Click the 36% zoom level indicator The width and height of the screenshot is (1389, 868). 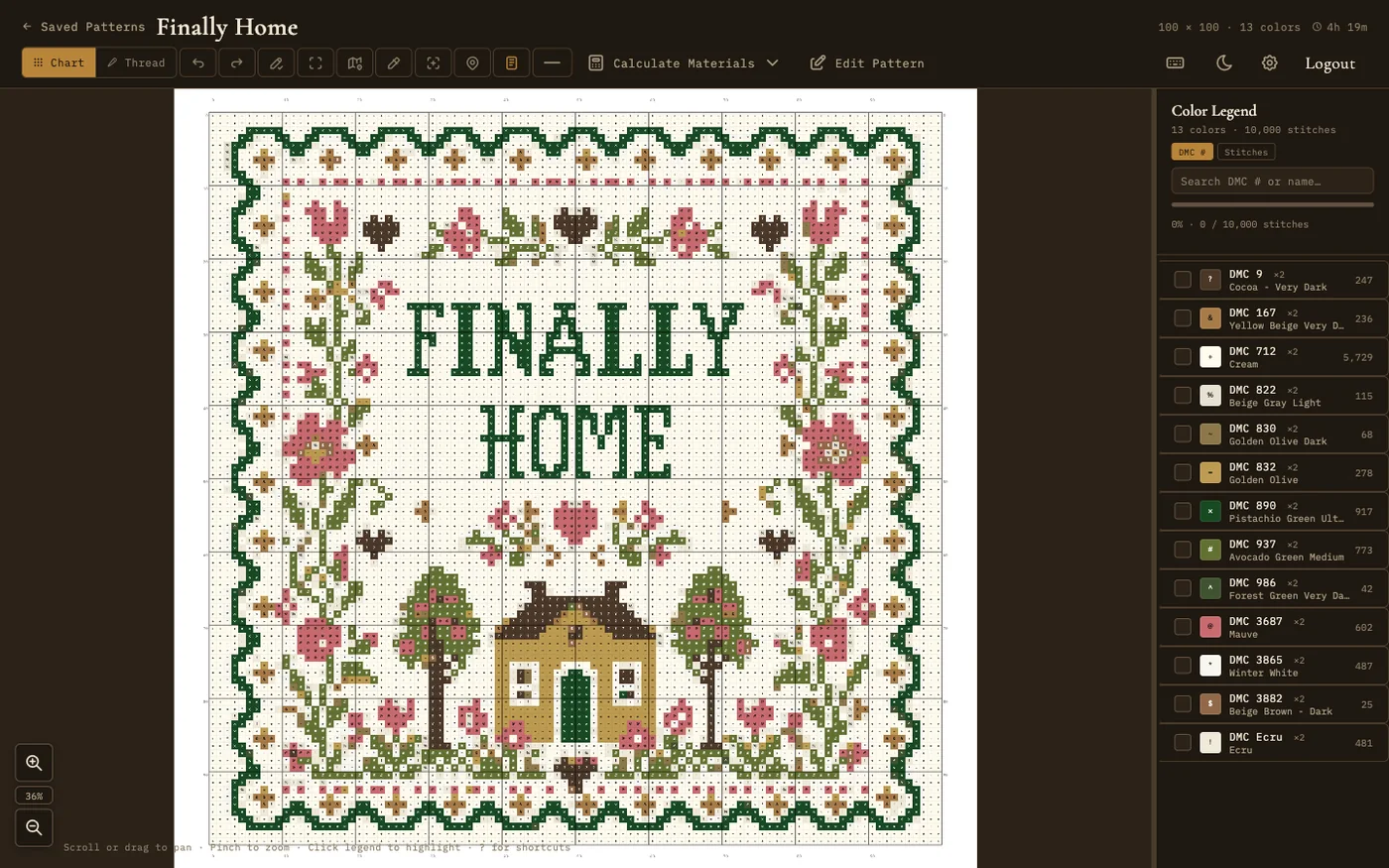pos(34,796)
